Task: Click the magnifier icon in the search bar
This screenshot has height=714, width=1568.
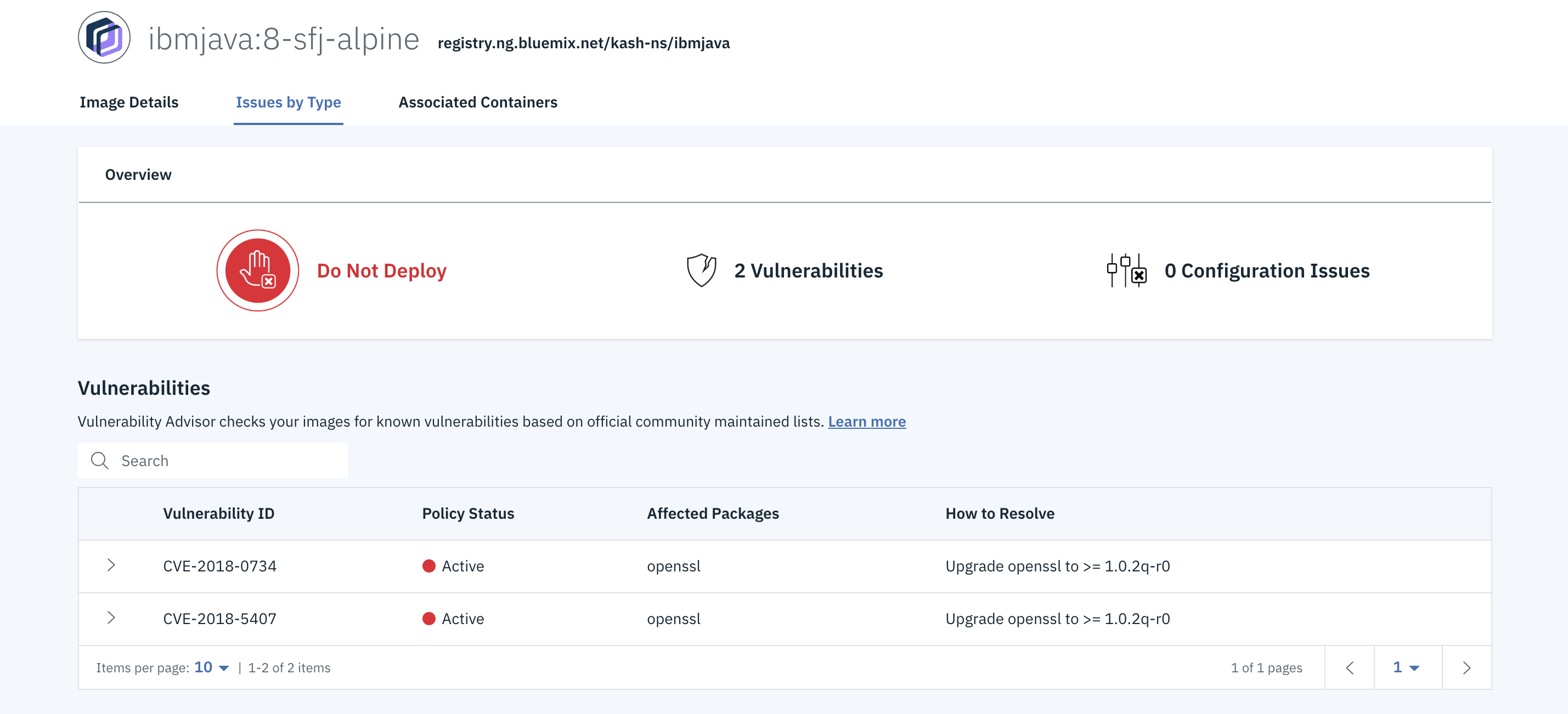Action: tap(99, 461)
